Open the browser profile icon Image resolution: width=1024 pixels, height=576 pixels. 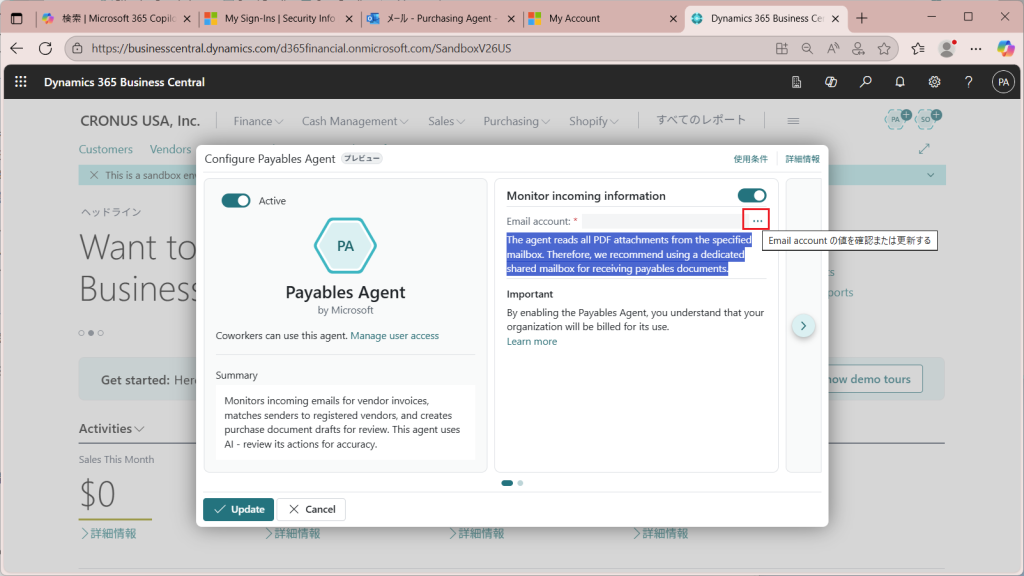click(x=947, y=48)
